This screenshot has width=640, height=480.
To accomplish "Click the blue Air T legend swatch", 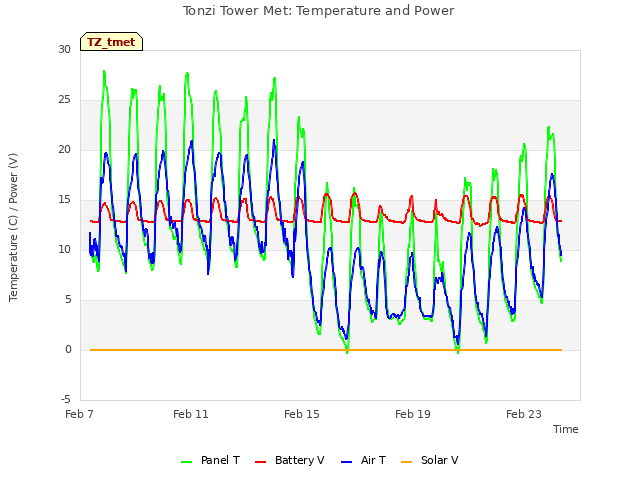I will [x=346, y=462].
